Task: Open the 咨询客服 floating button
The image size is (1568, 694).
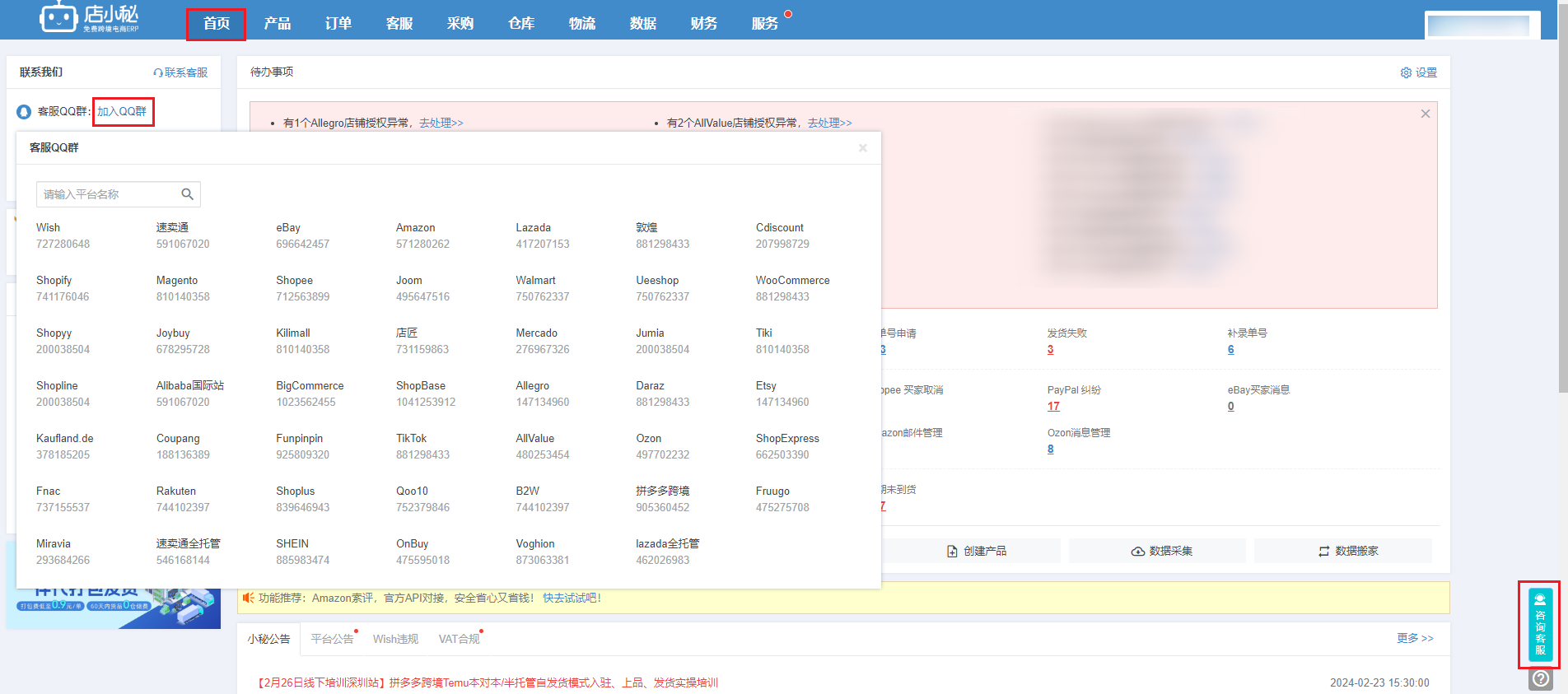Action: [1540, 624]
